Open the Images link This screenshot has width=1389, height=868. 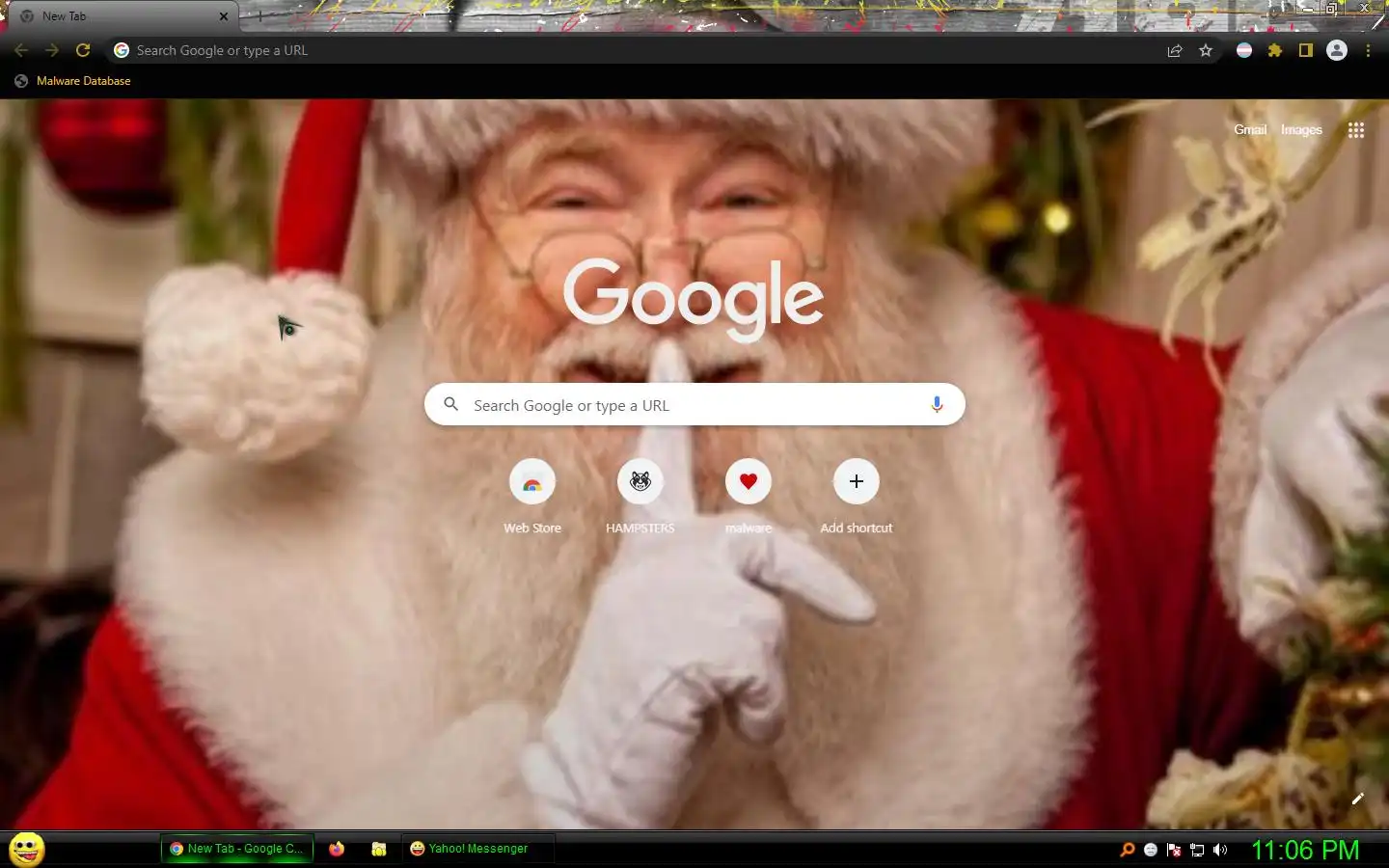(x=1301, y=130)
